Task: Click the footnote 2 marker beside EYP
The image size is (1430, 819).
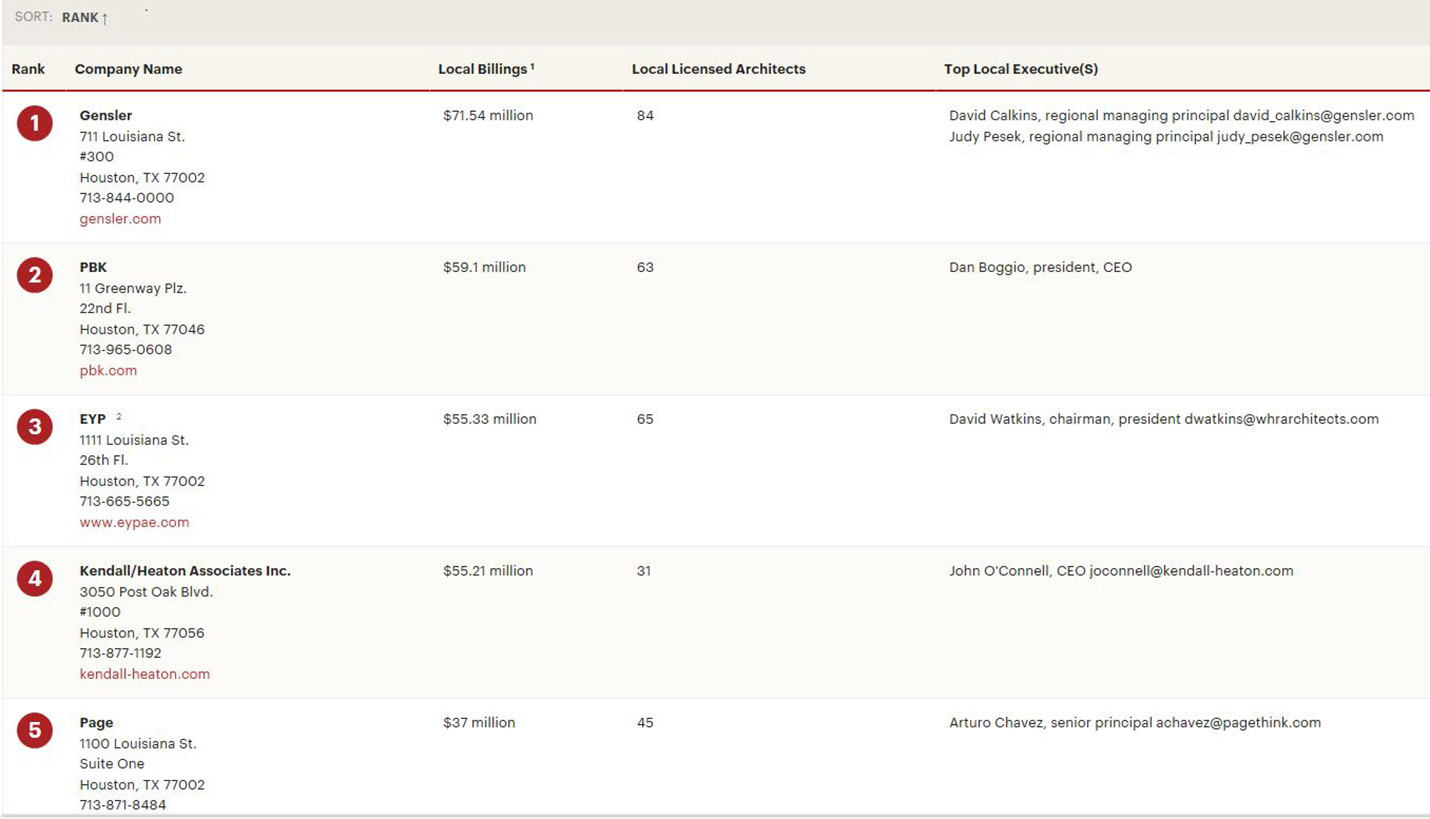Action: click(119, 416)
